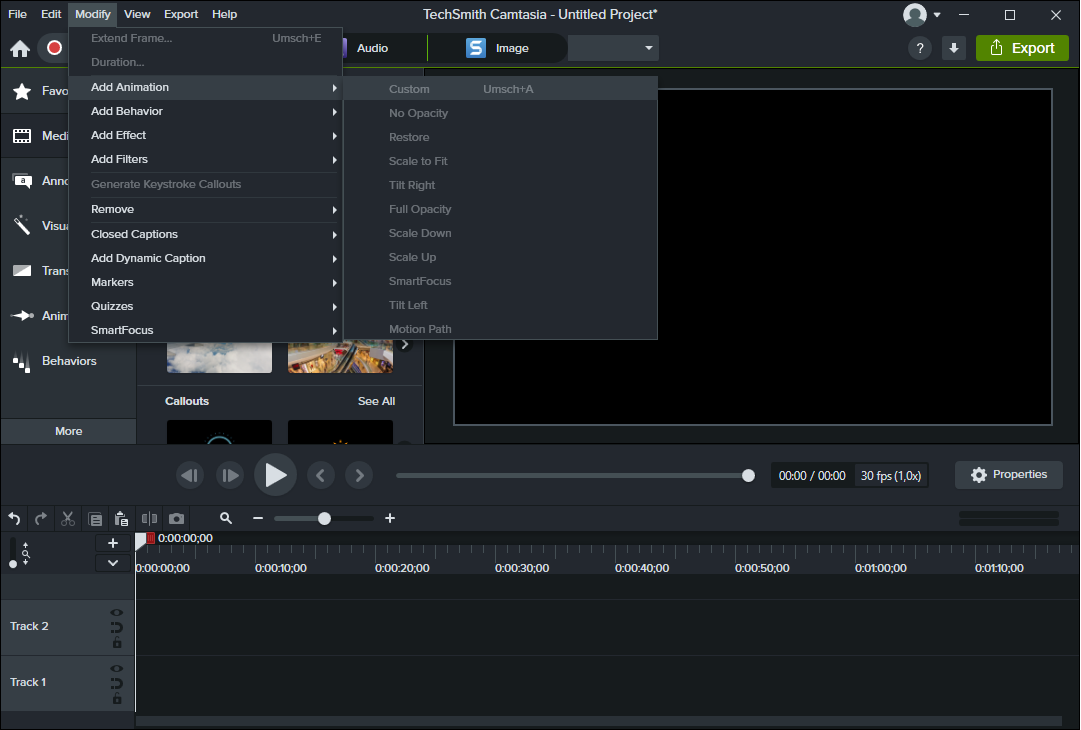Choose Markers in Modify menu
Screen dimensions: 1081x730
coord(205,283)
